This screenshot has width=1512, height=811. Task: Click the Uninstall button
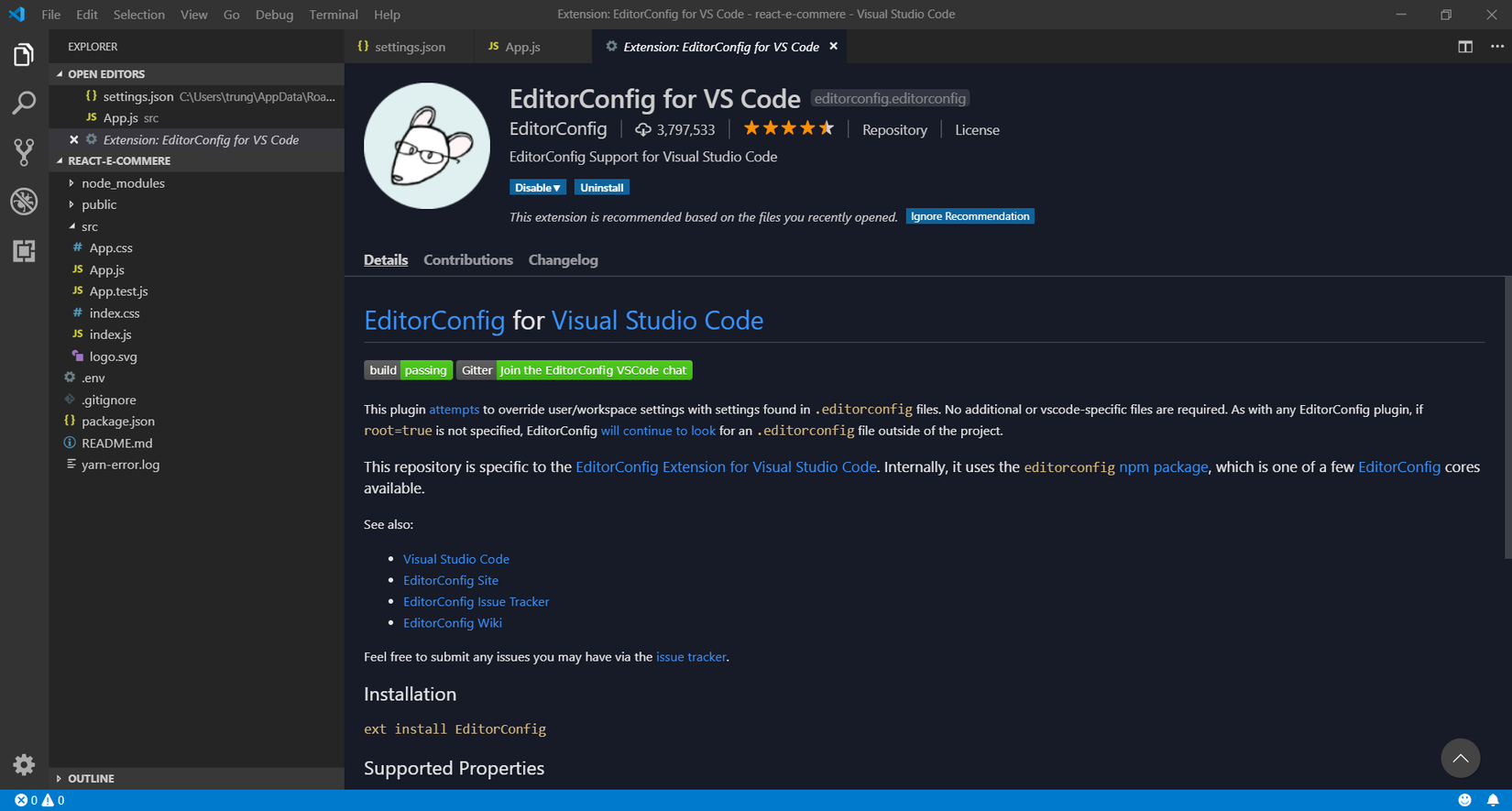[x=602, y=188]
